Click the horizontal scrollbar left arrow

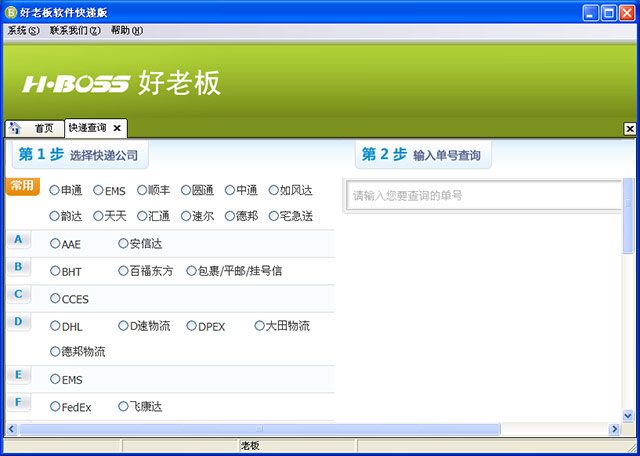point(11,429)
